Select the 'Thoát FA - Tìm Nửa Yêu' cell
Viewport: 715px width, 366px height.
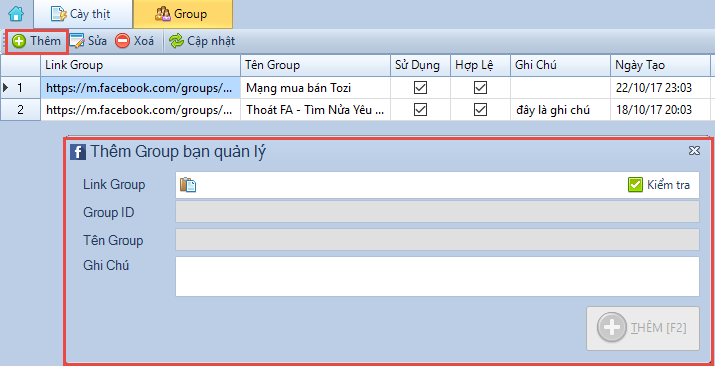[315, 110]
